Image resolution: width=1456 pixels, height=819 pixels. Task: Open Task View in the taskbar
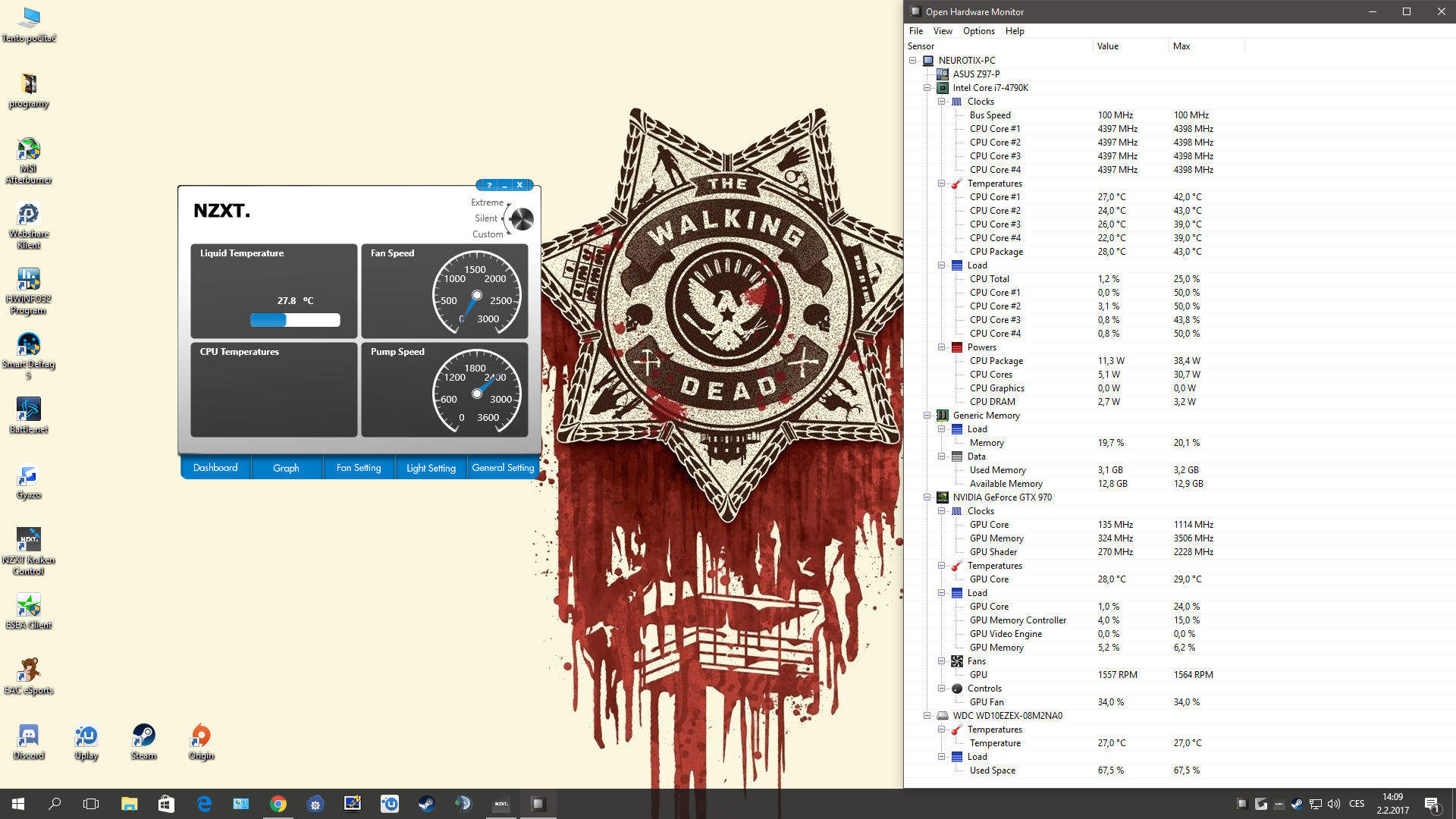click(x=91, y=804)
